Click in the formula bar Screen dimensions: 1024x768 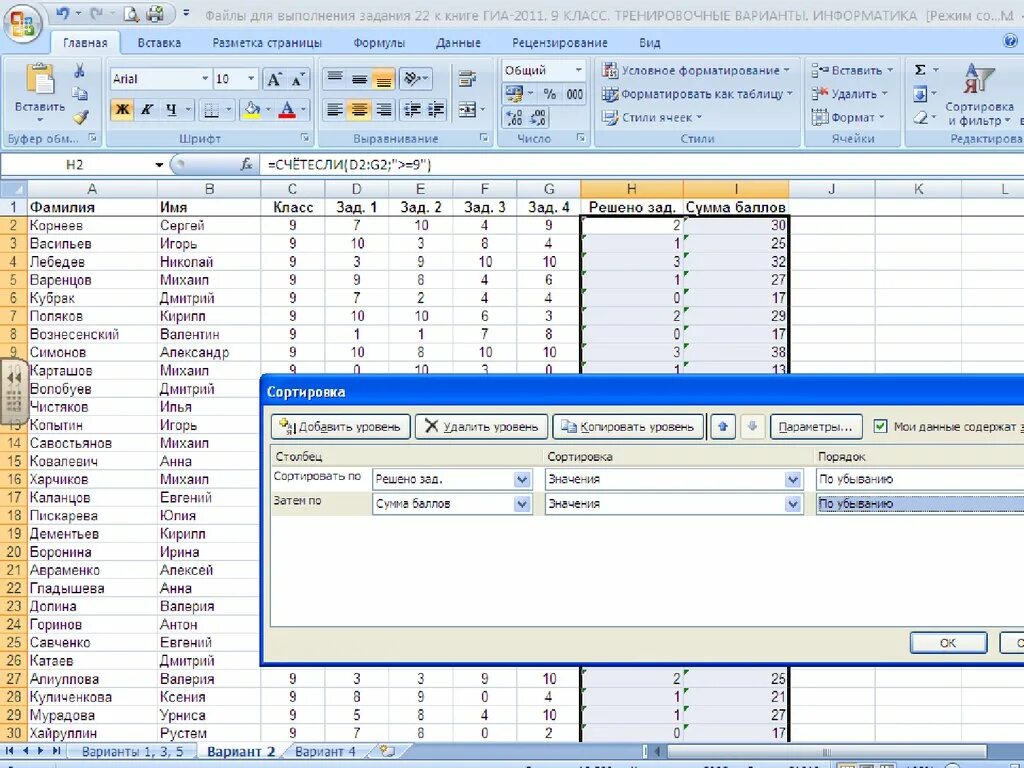pos(640,165)
